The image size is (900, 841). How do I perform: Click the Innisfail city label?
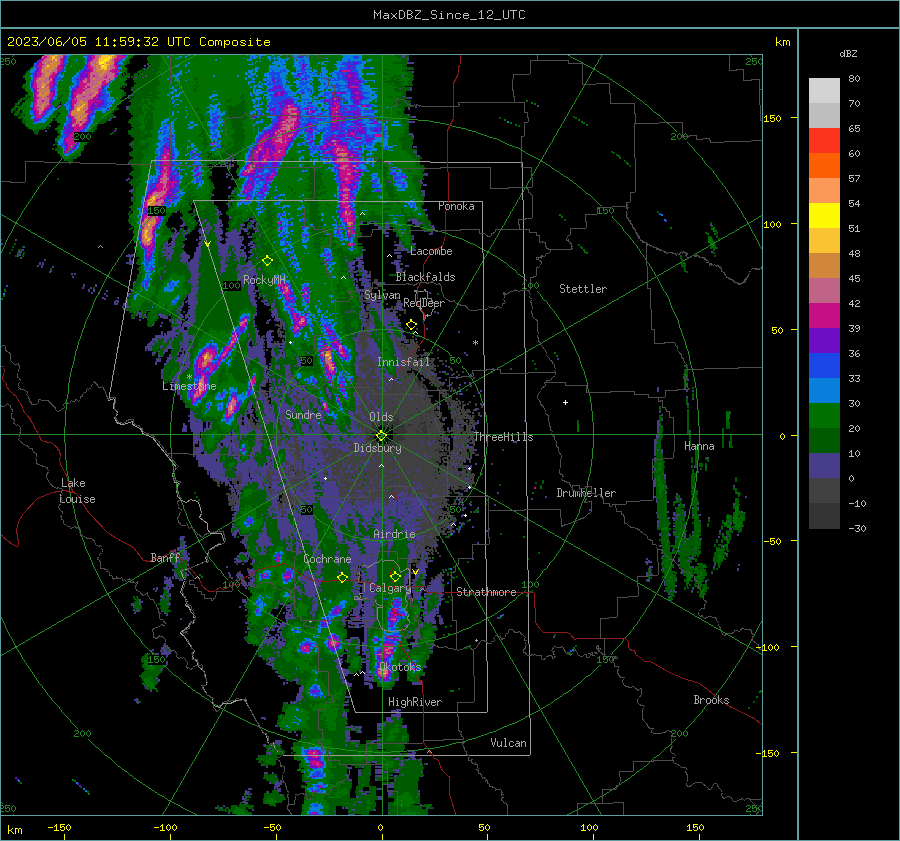pyautogui.click(x=404, y=362)
